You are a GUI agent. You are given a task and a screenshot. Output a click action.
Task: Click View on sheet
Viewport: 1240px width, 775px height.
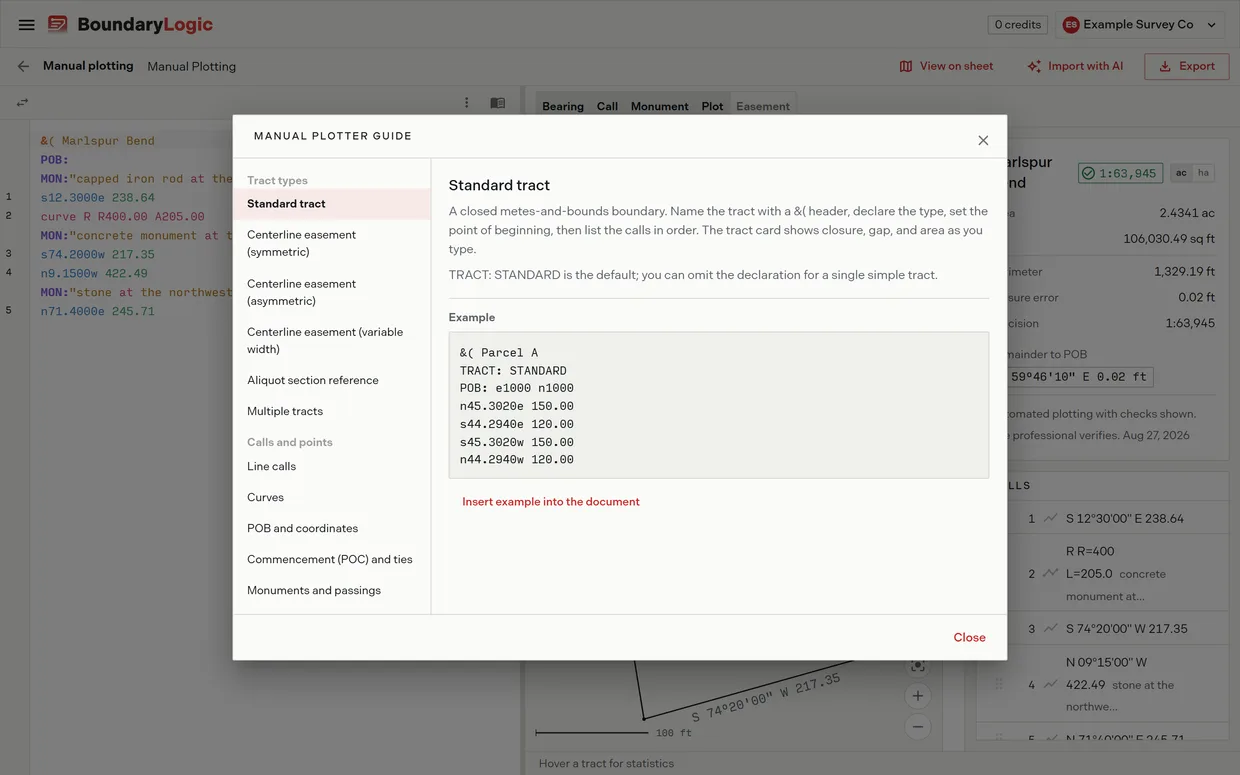tap(946, 66)
